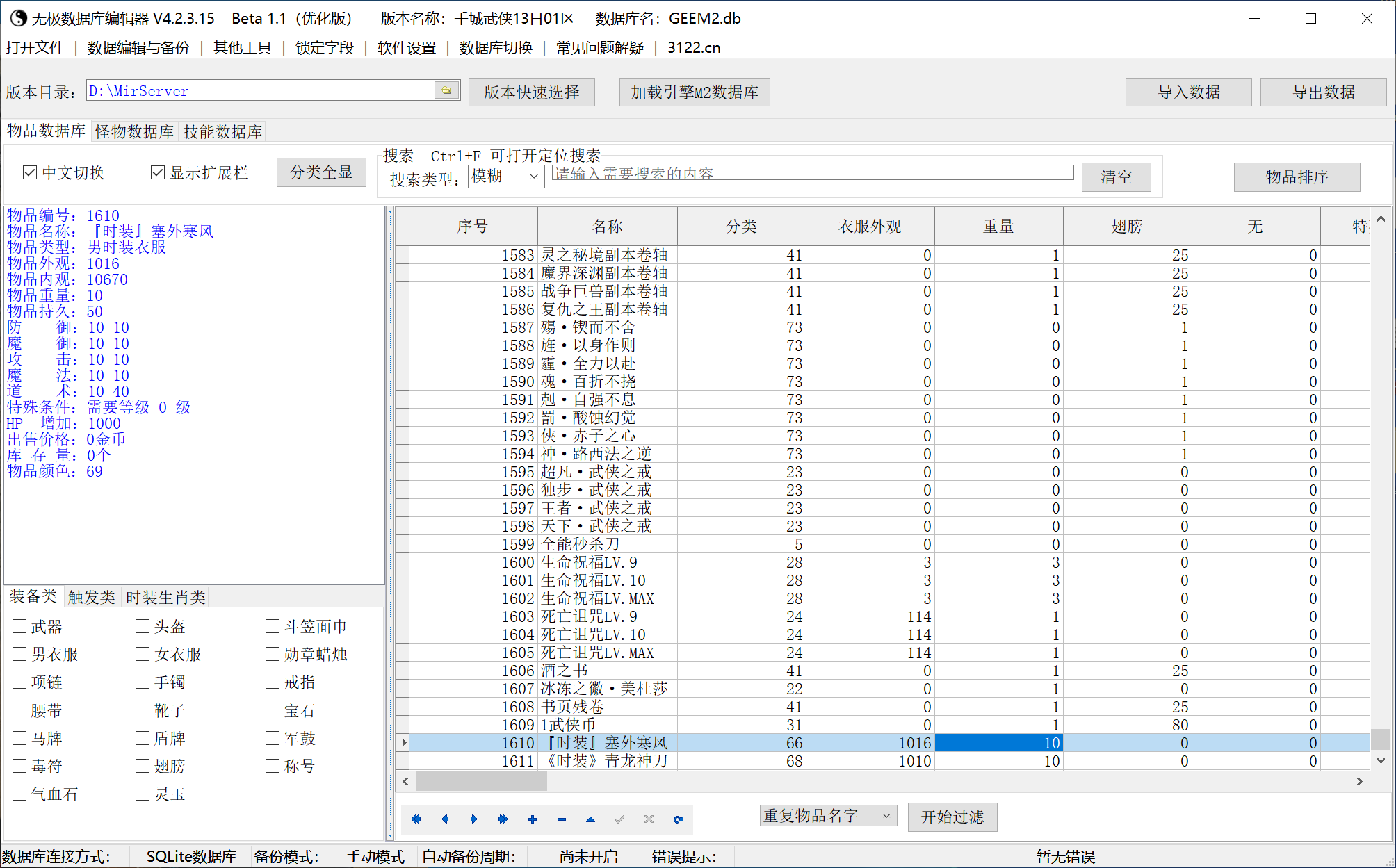Open the 打开文件 menu
Viewport: 1396px width, 868px height.
35,48
